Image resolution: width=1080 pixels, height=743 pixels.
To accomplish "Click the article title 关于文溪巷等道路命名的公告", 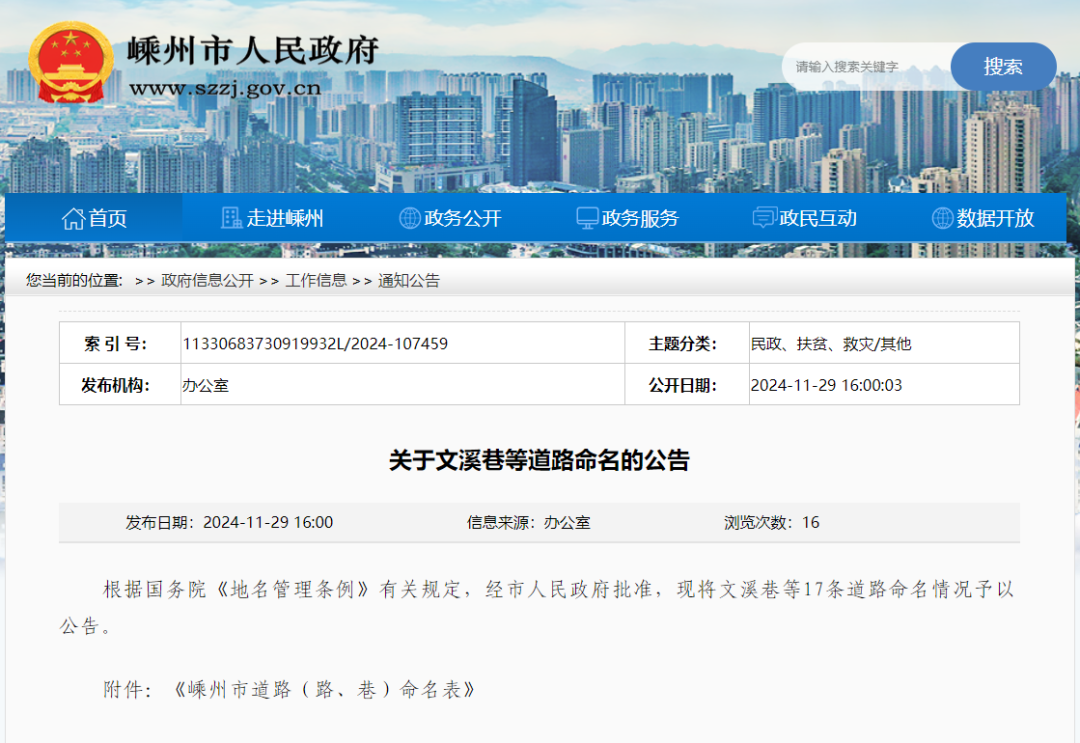I will tap(539, 461).
